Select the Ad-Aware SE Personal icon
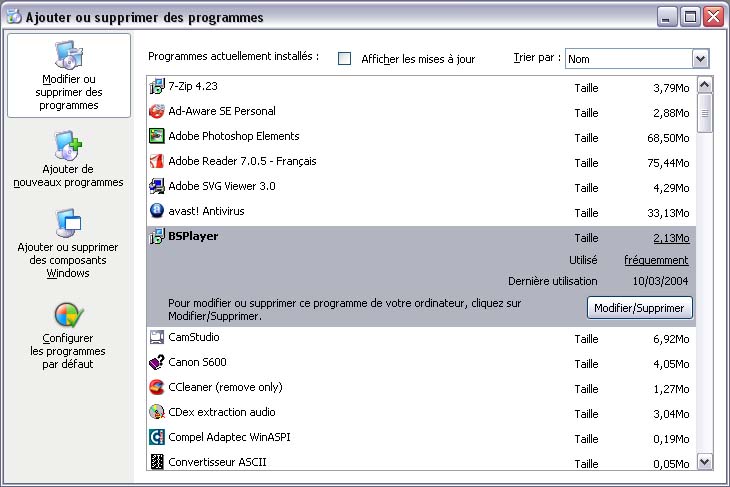The width and height of the screenshot is (730, 487). (x=156, y=112)
